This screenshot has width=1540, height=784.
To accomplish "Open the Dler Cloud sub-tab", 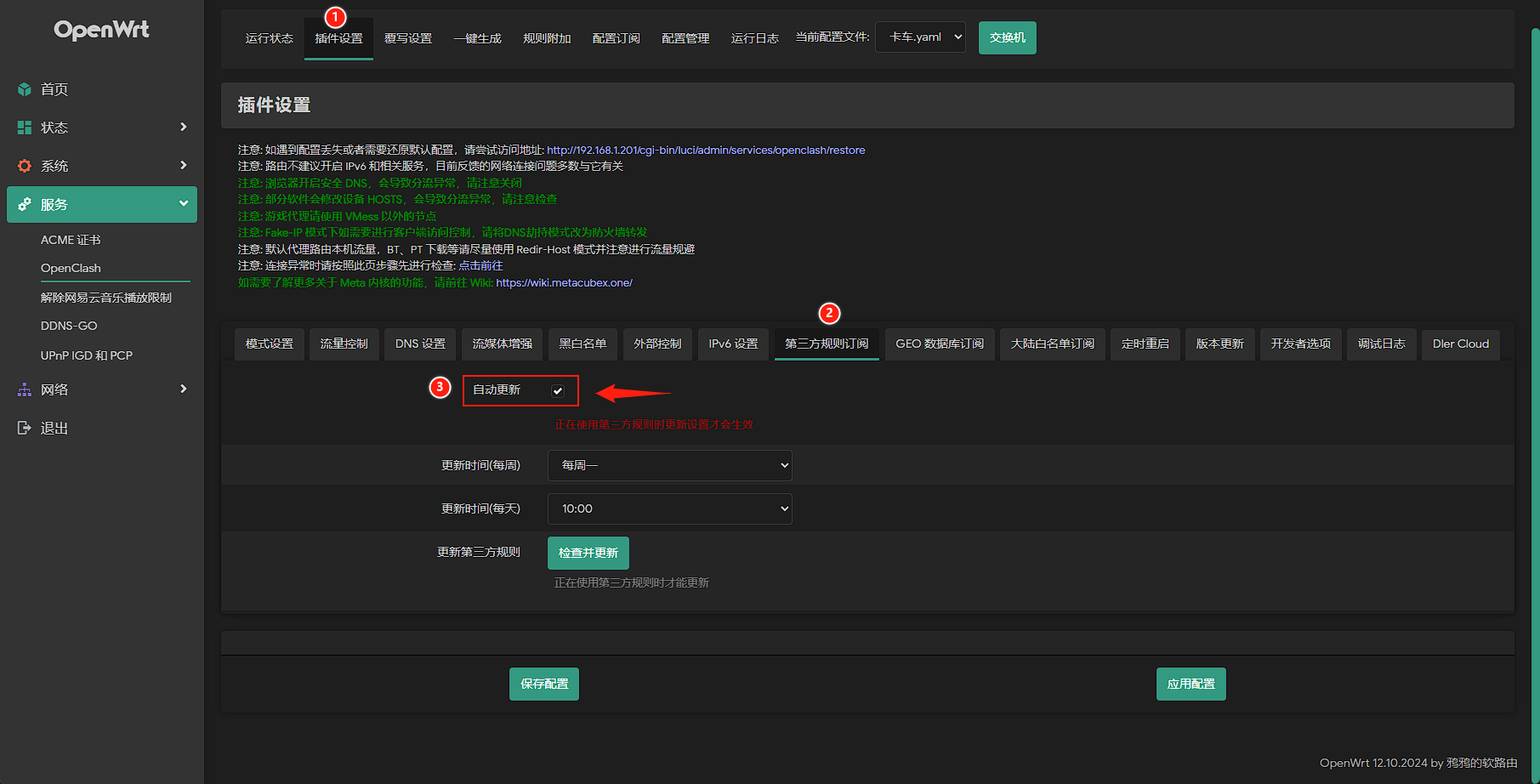I will [1461, 344].
